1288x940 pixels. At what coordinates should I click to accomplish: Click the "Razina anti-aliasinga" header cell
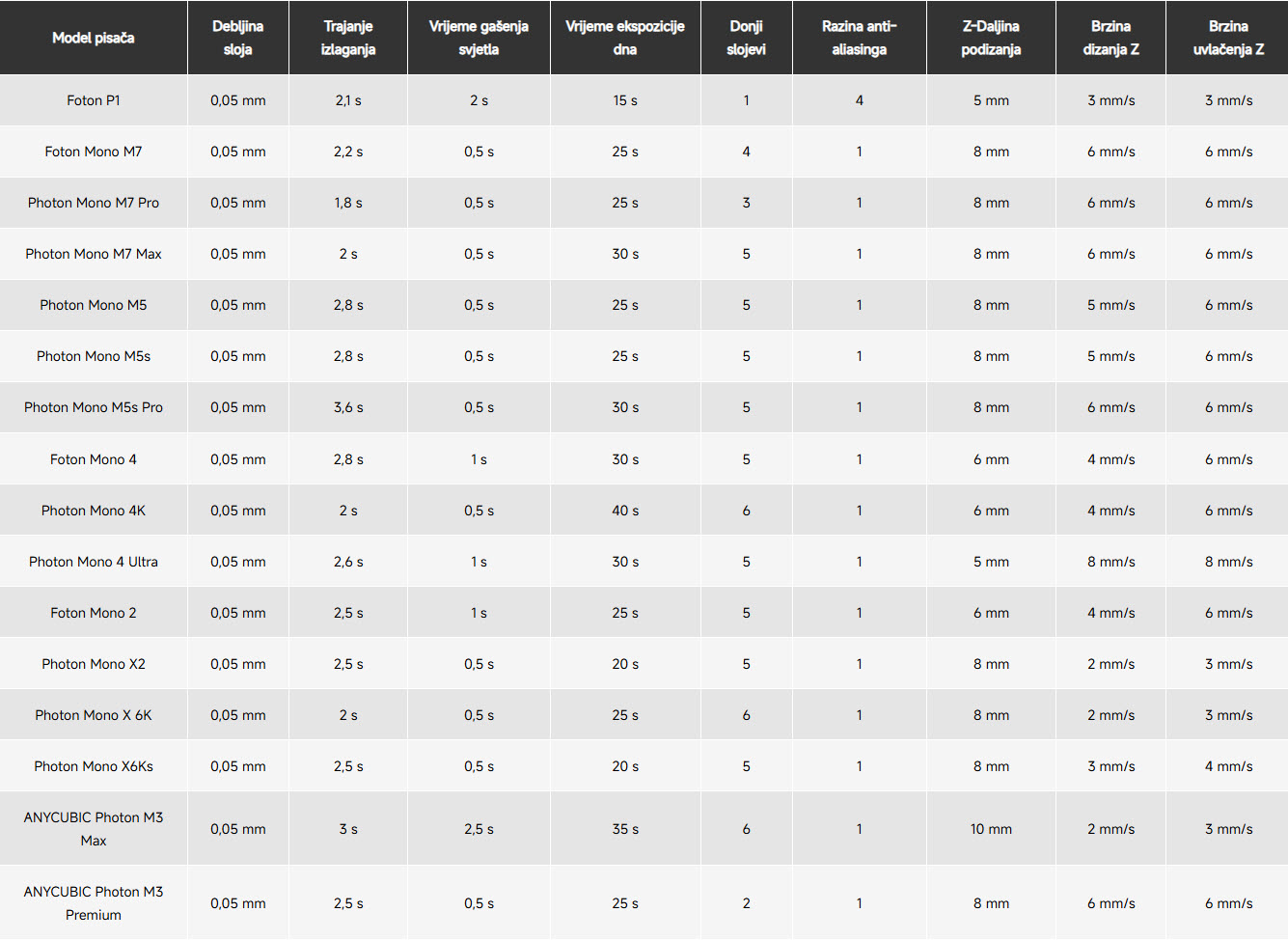[x=859, y=38]
